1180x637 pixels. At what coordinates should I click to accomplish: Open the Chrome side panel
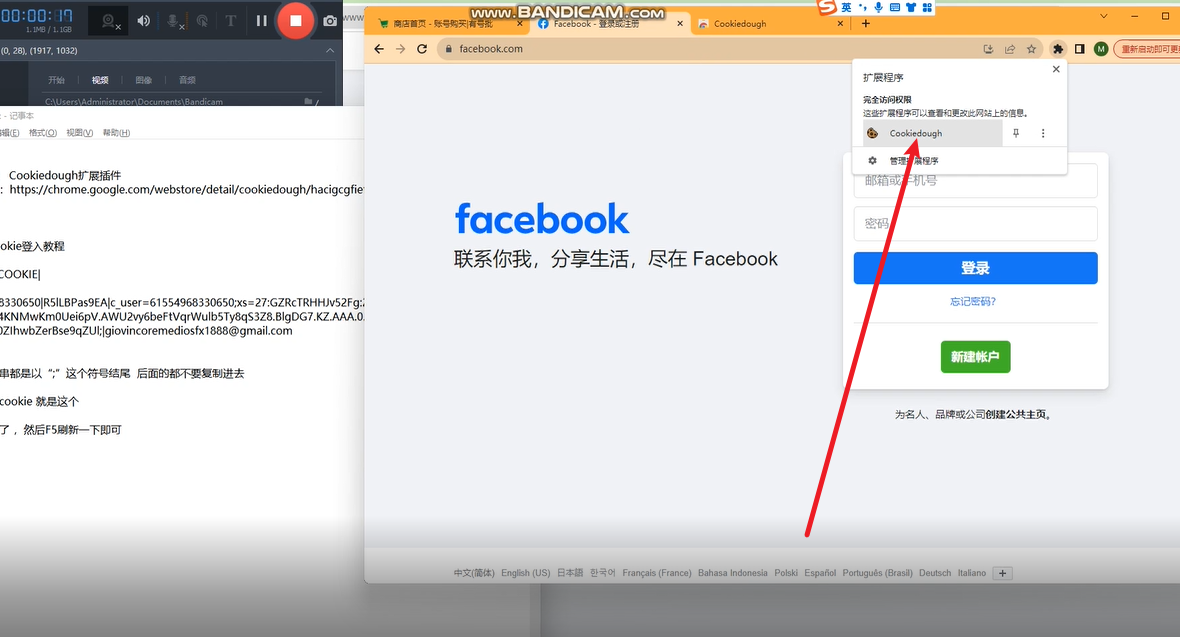coord(1079,49)
